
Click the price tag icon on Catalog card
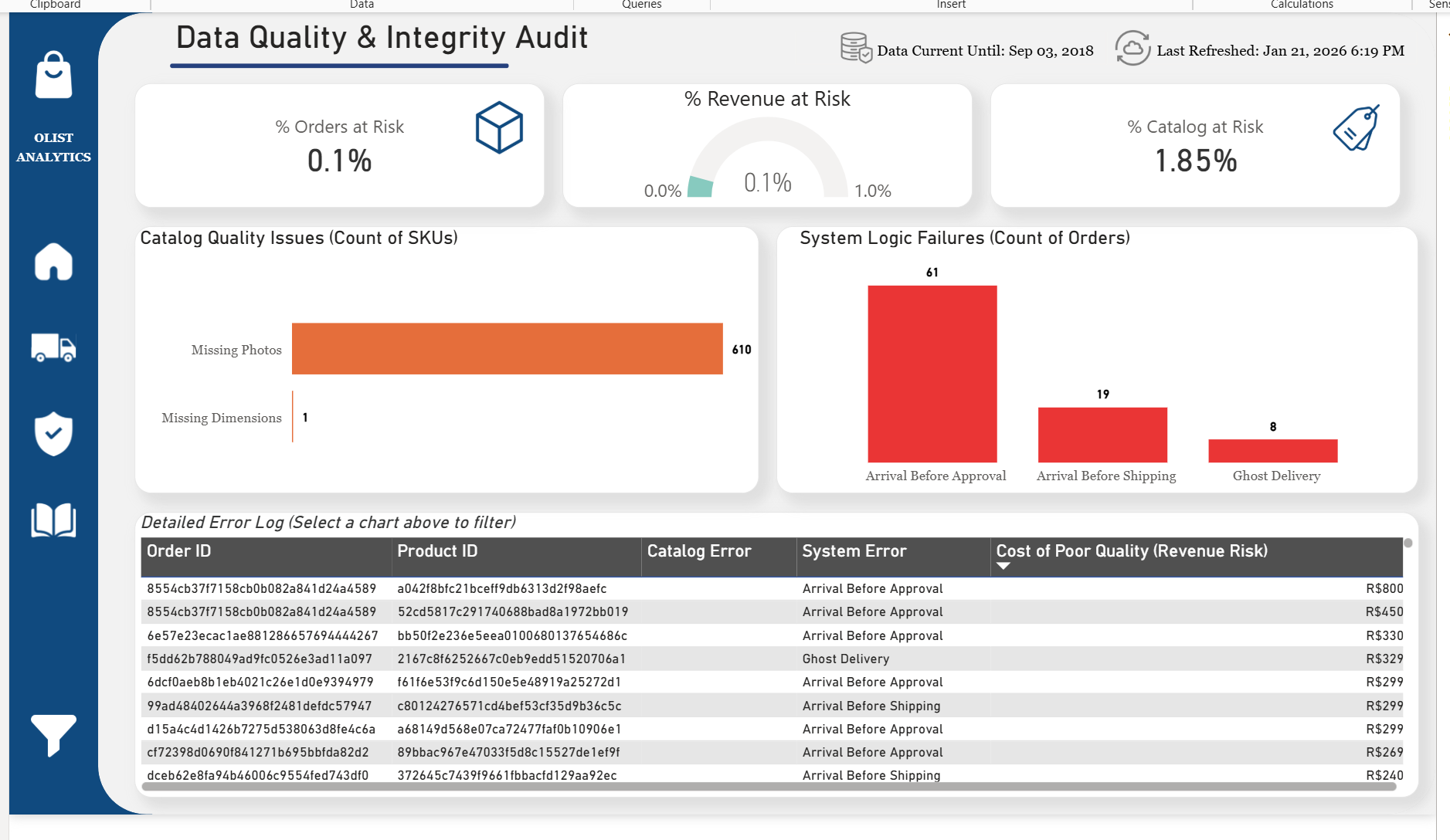point(1357,128)
